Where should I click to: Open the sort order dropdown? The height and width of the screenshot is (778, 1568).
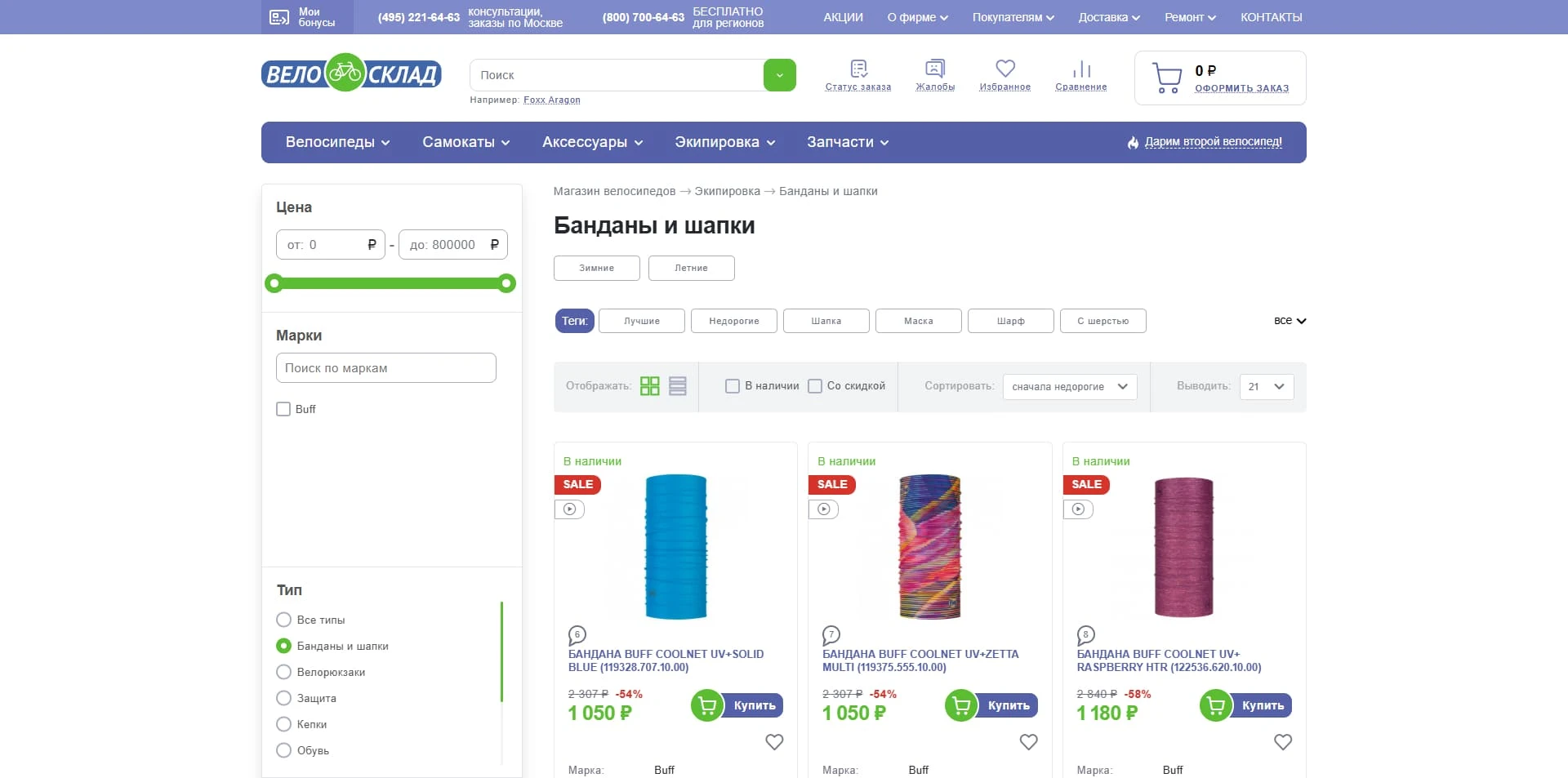1070,387
